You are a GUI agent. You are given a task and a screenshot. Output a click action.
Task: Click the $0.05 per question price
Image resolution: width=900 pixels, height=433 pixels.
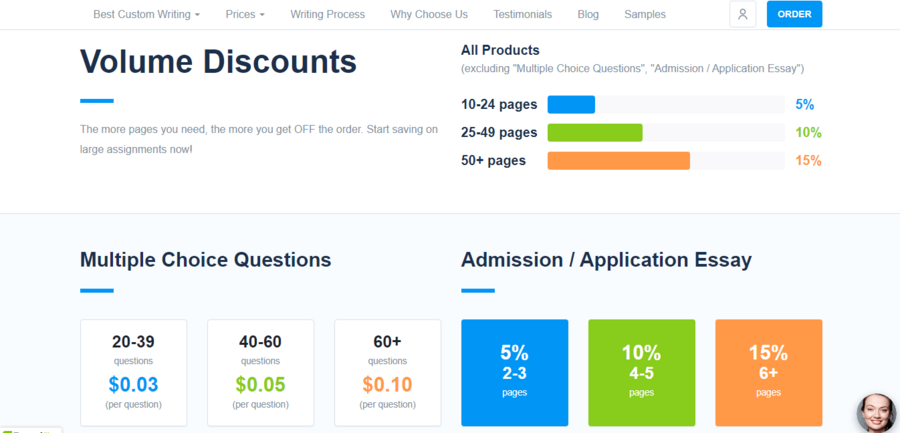click(261, 384)
